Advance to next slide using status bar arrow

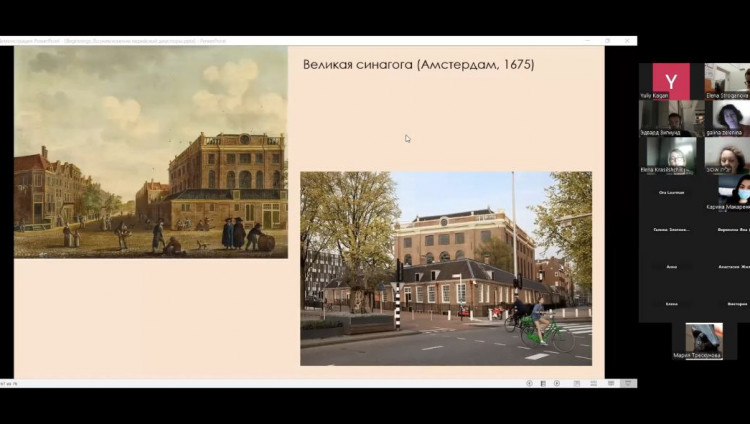557,383
